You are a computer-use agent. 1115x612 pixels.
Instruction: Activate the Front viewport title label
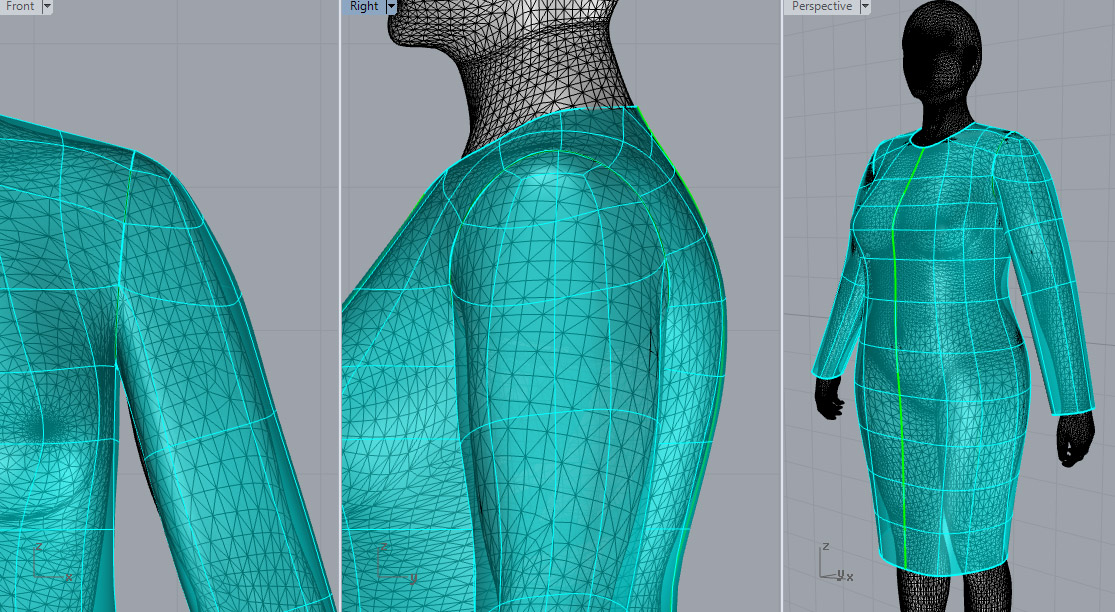pos(20,6)
